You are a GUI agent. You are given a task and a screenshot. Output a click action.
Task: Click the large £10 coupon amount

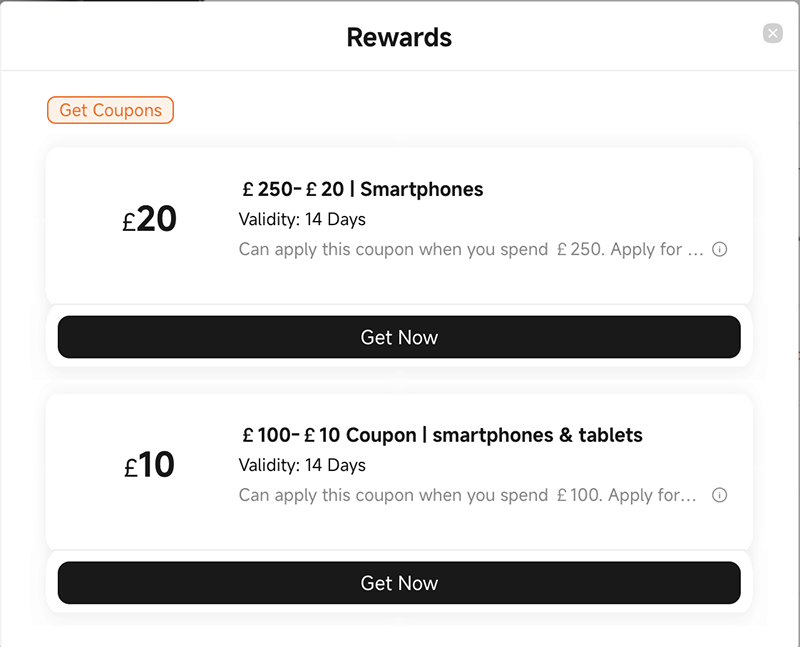click(149, 465)
